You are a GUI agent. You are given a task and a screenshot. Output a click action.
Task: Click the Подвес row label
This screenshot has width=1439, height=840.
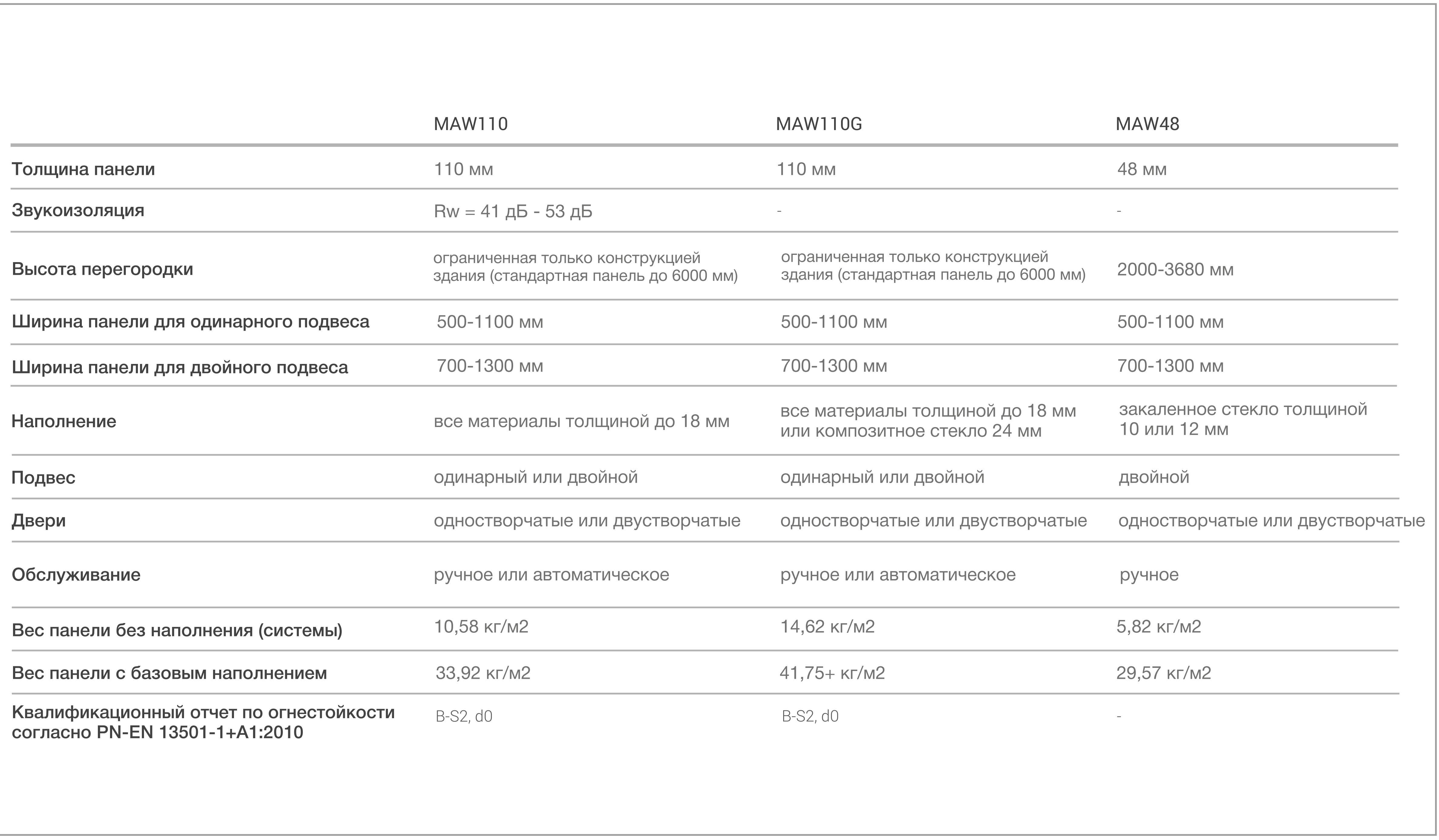43,477
